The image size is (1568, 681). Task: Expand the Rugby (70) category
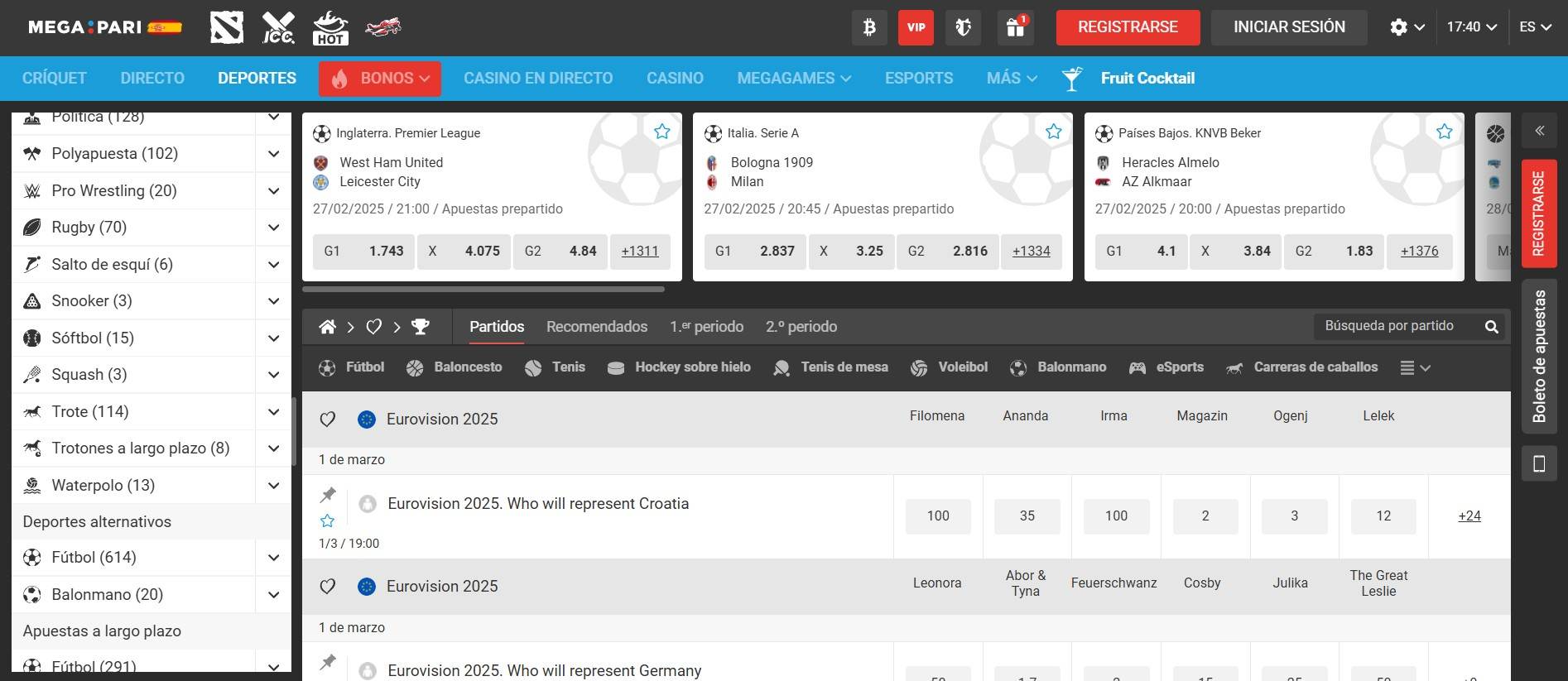(273, 228)
